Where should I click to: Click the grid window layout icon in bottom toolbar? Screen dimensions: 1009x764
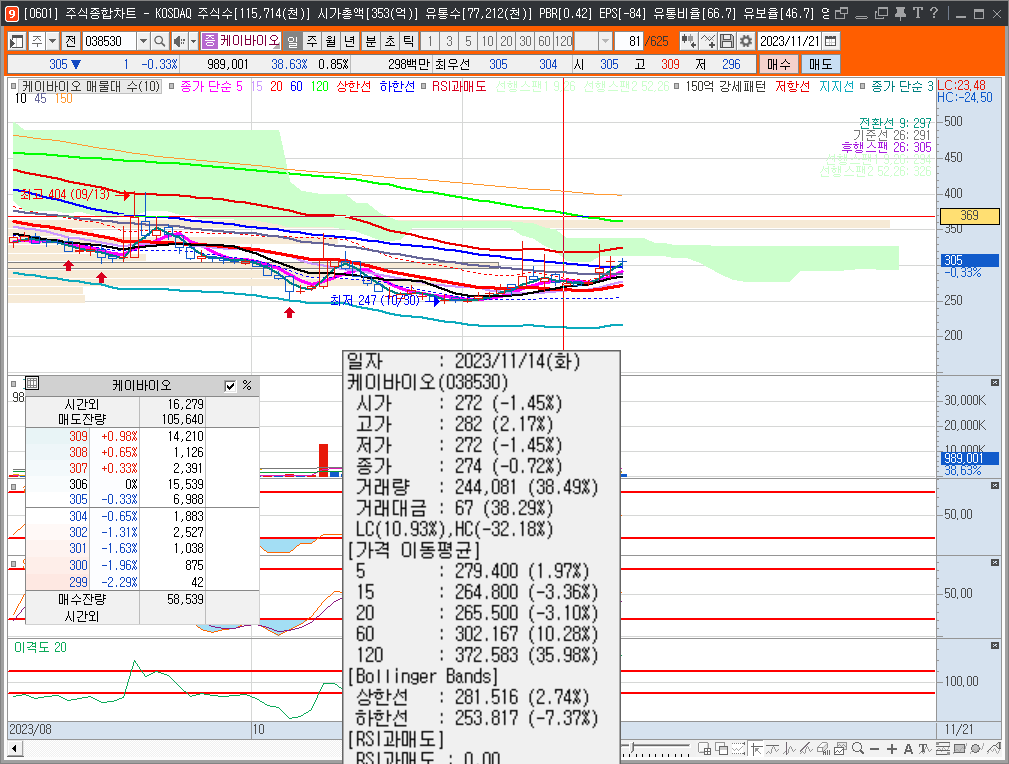tap(705, 749)
